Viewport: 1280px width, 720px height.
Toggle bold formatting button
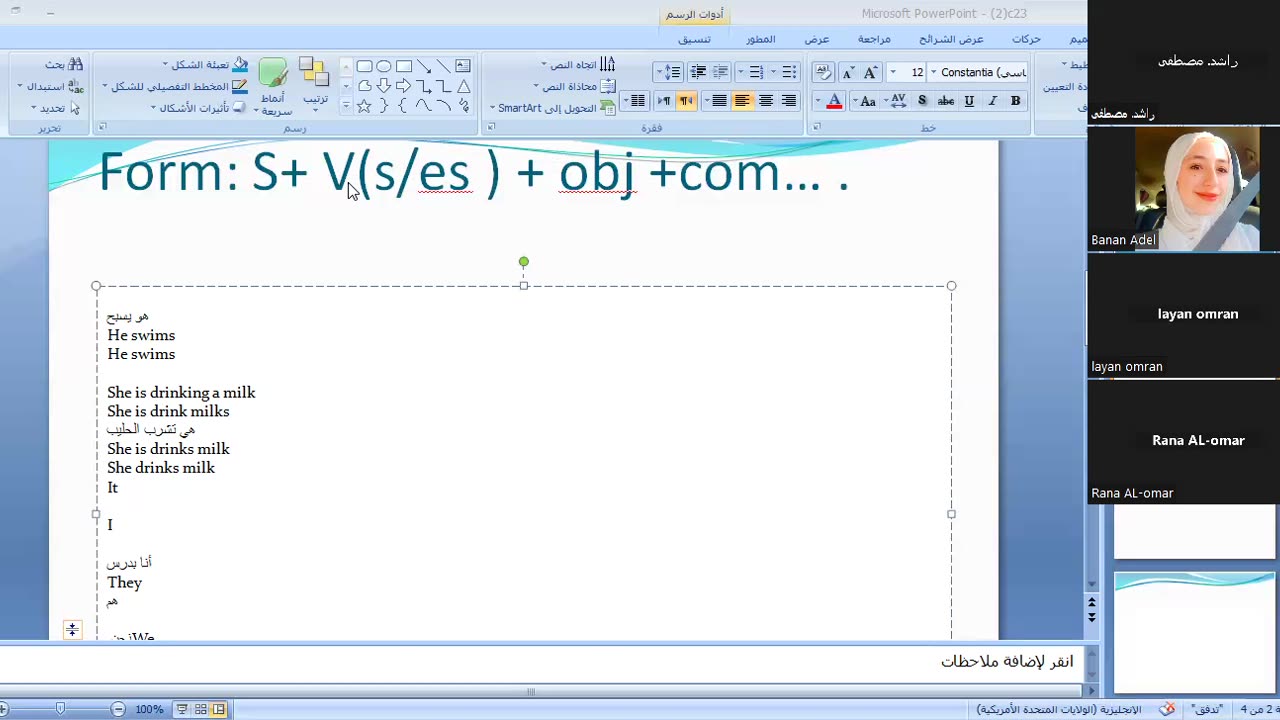tap(1016, 101)
